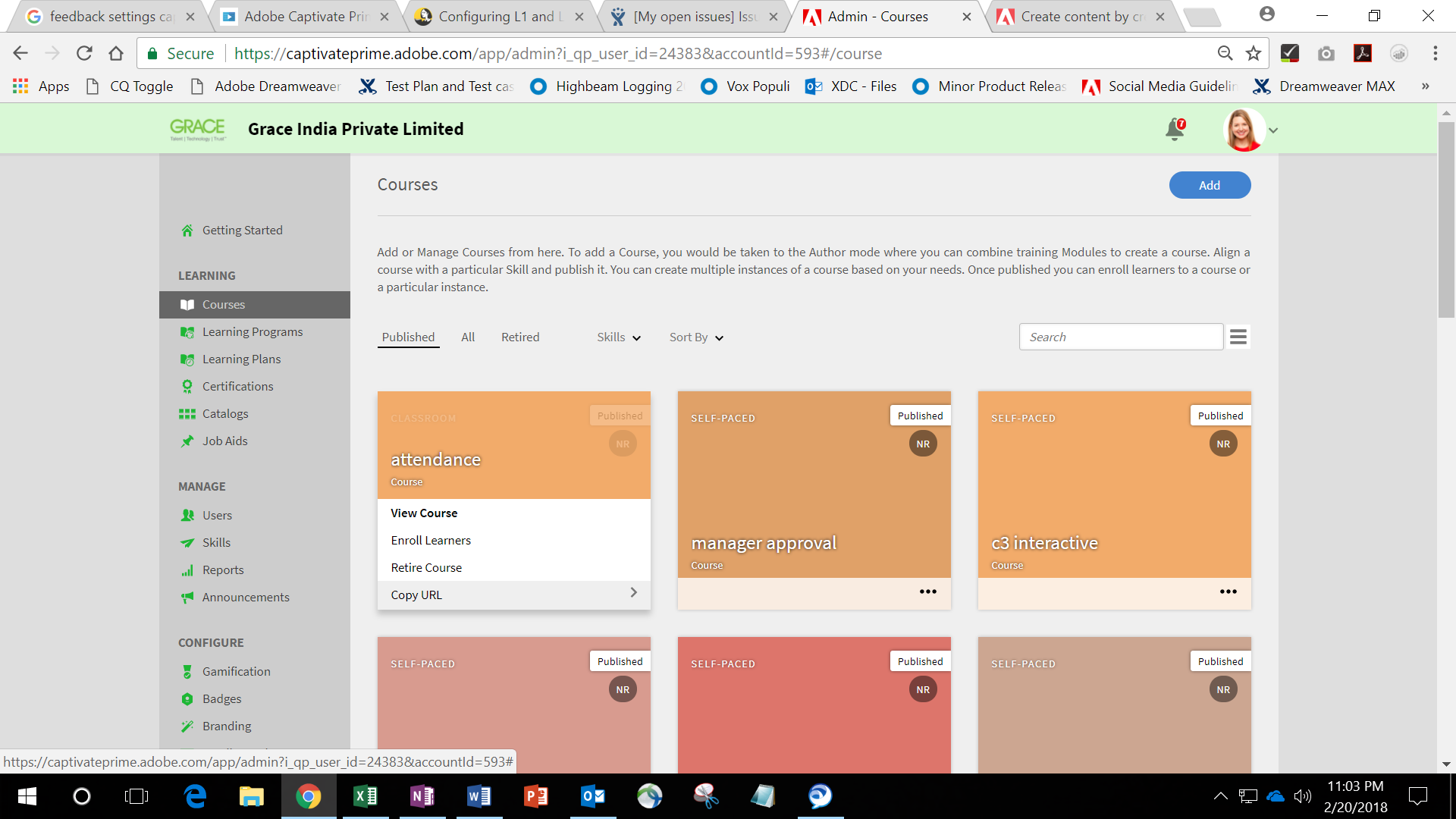Select the Branding paintbrush icon
This screenshot has width=1456, height=819.
[187, 726]
